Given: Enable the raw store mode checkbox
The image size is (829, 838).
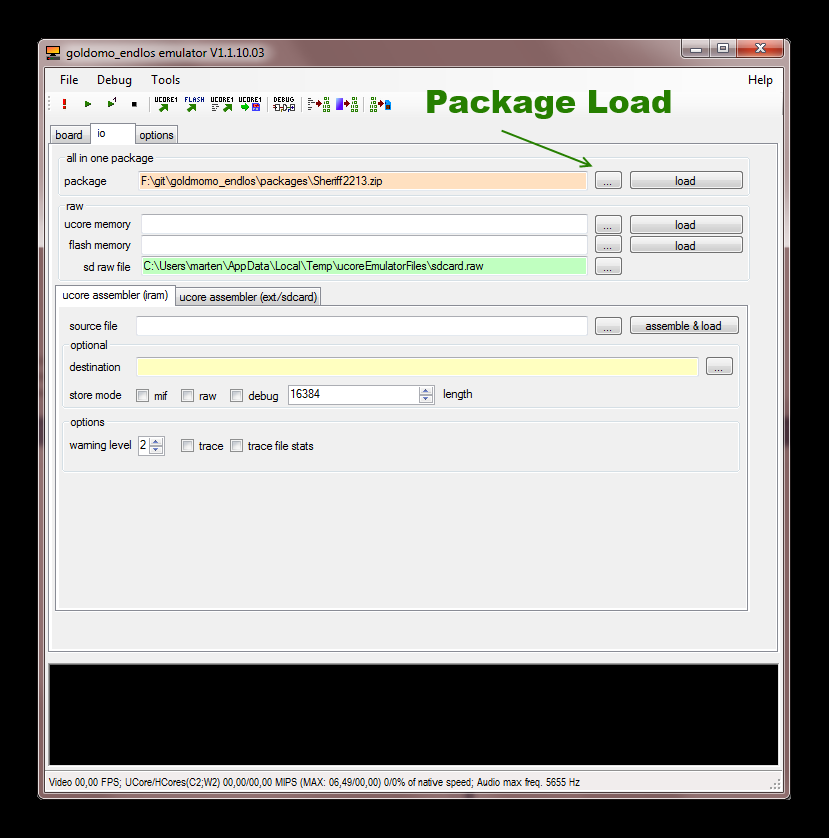Looking at the screenshot, I should point(187,395).
